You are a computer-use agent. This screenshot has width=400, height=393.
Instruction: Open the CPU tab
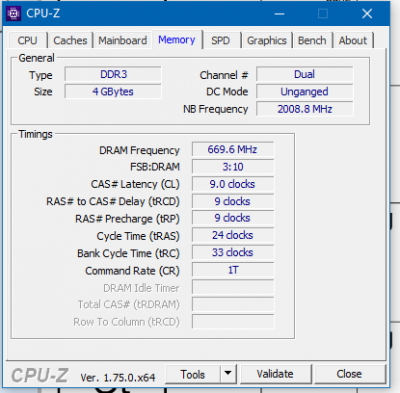pyautogui.click(x=27, y=41)
